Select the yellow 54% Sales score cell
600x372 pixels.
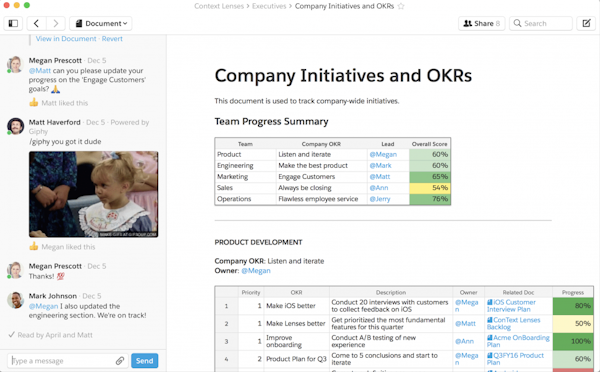click(x=430, y=188)
